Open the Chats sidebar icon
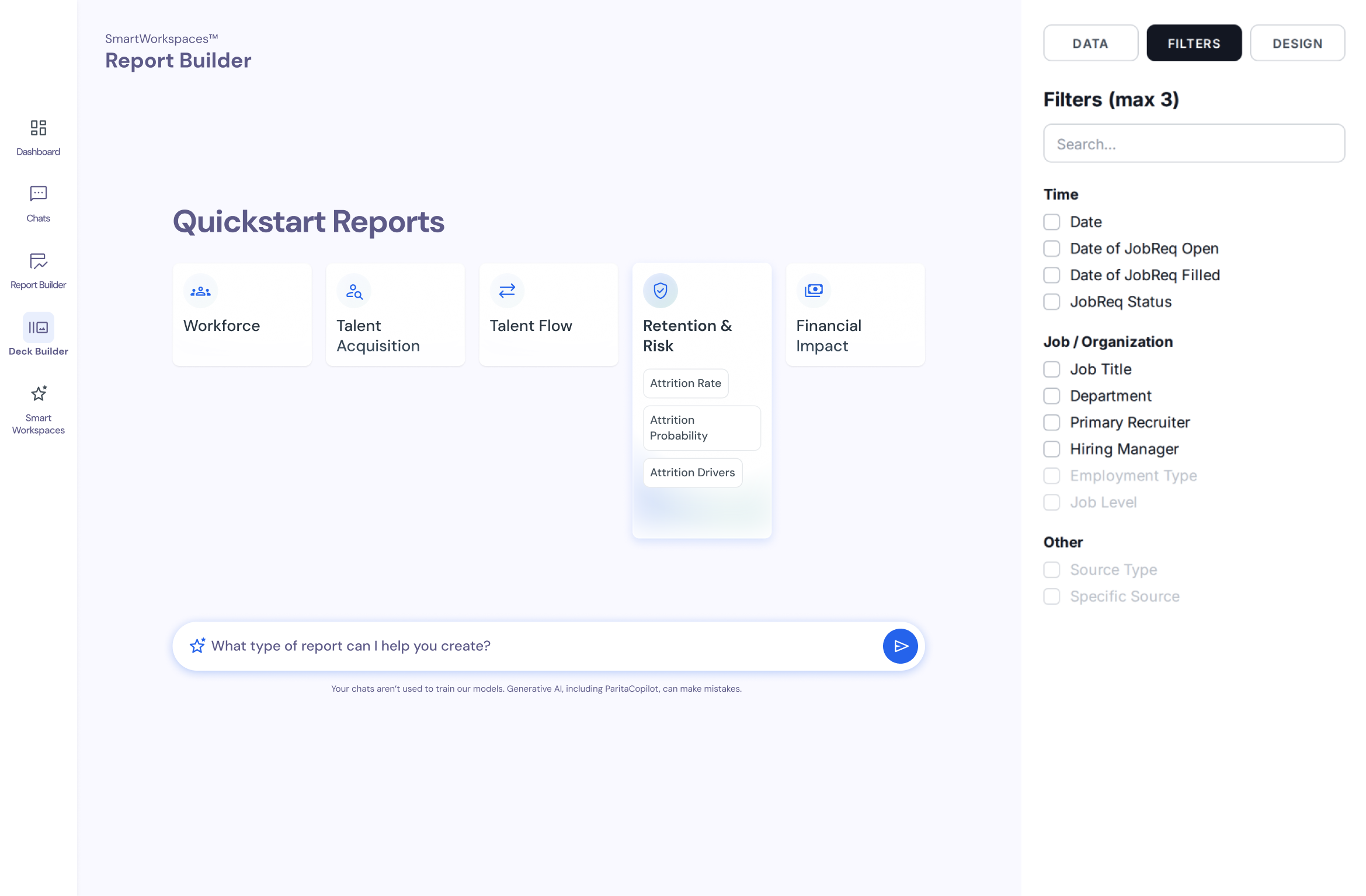This screenshot has height=896, width=1366. (x=39, y=194)
